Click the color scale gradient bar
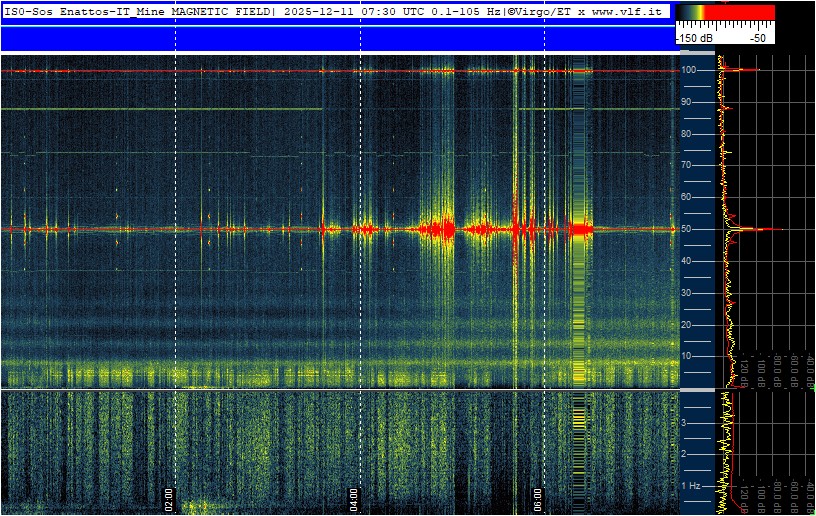Image resolution: width=816 pixels, height=516 pixels. (725, 12)
